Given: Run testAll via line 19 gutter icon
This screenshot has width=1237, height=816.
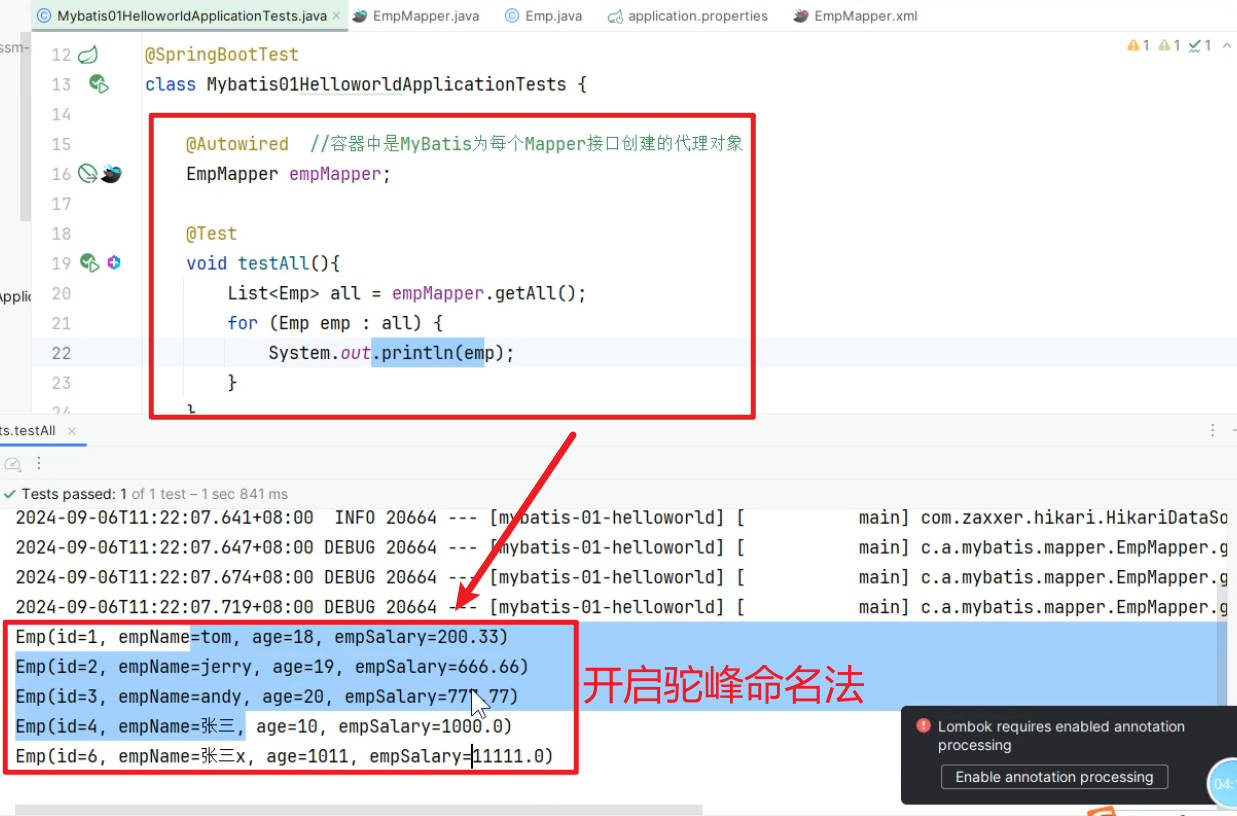Looking at the screenshot, I should pyautogui.click(x=90, y=263).
